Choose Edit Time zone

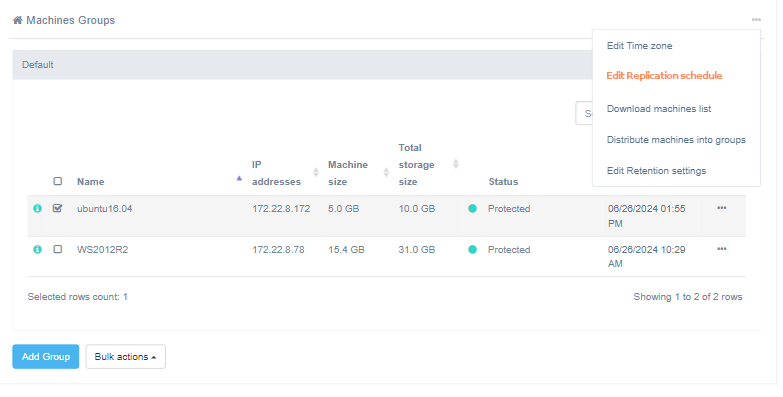(639, 46)
